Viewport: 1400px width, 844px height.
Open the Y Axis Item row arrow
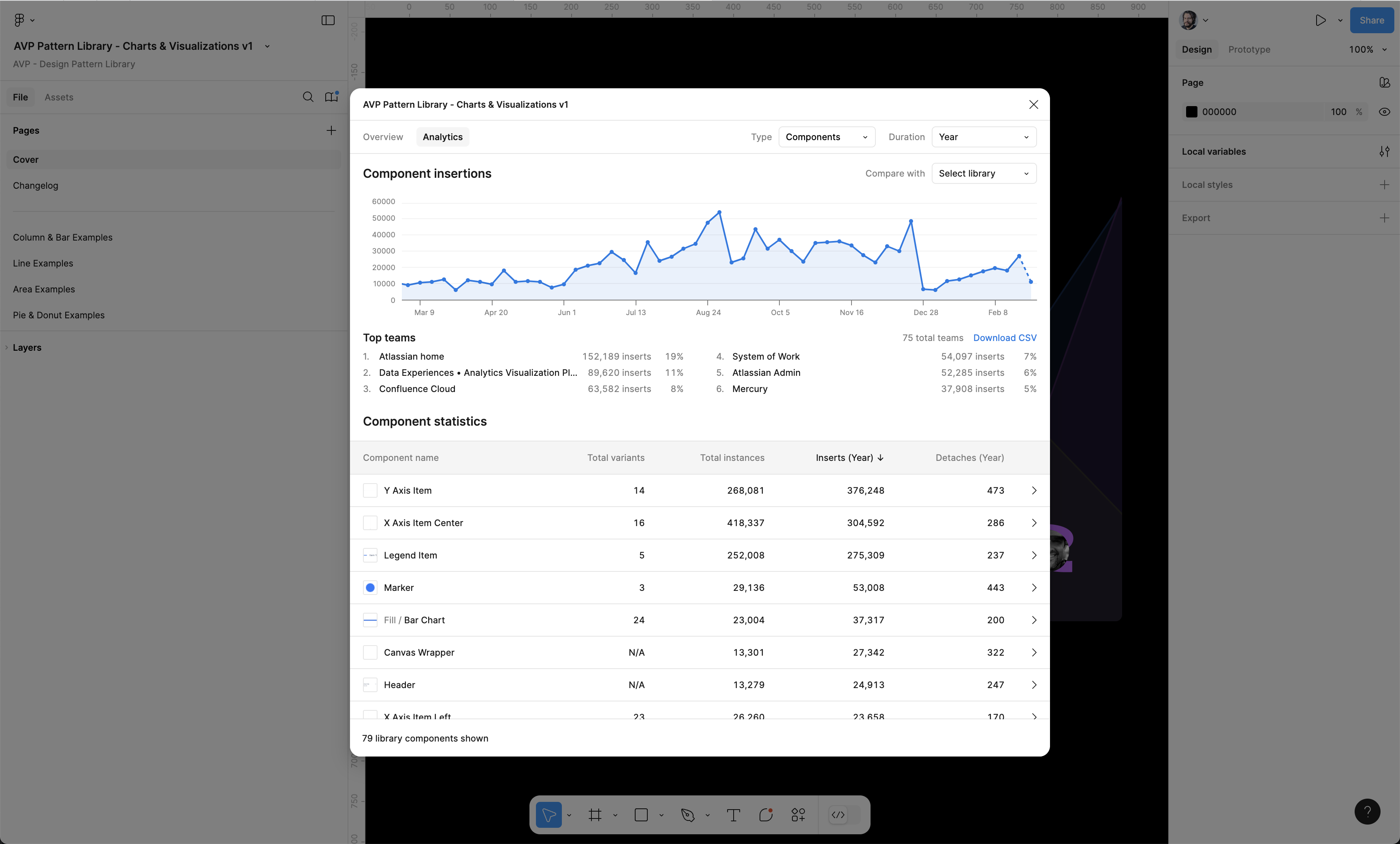point(1034,490)
